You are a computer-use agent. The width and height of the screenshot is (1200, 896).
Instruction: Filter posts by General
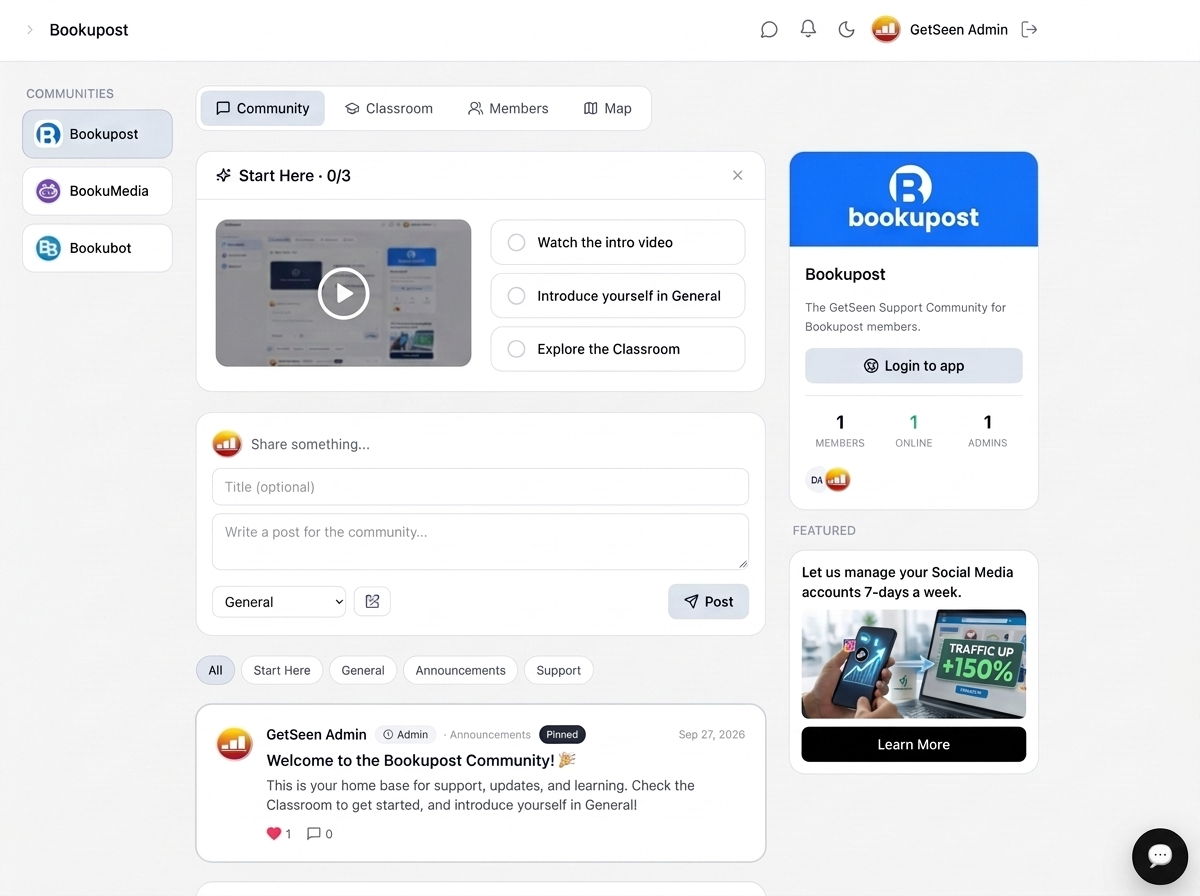pos(363,670)
